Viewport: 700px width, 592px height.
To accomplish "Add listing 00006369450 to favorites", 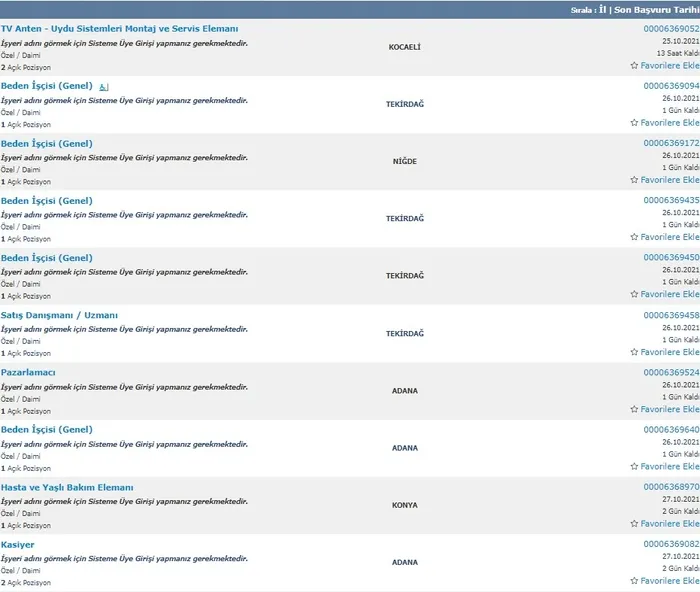I will [668, 294].
